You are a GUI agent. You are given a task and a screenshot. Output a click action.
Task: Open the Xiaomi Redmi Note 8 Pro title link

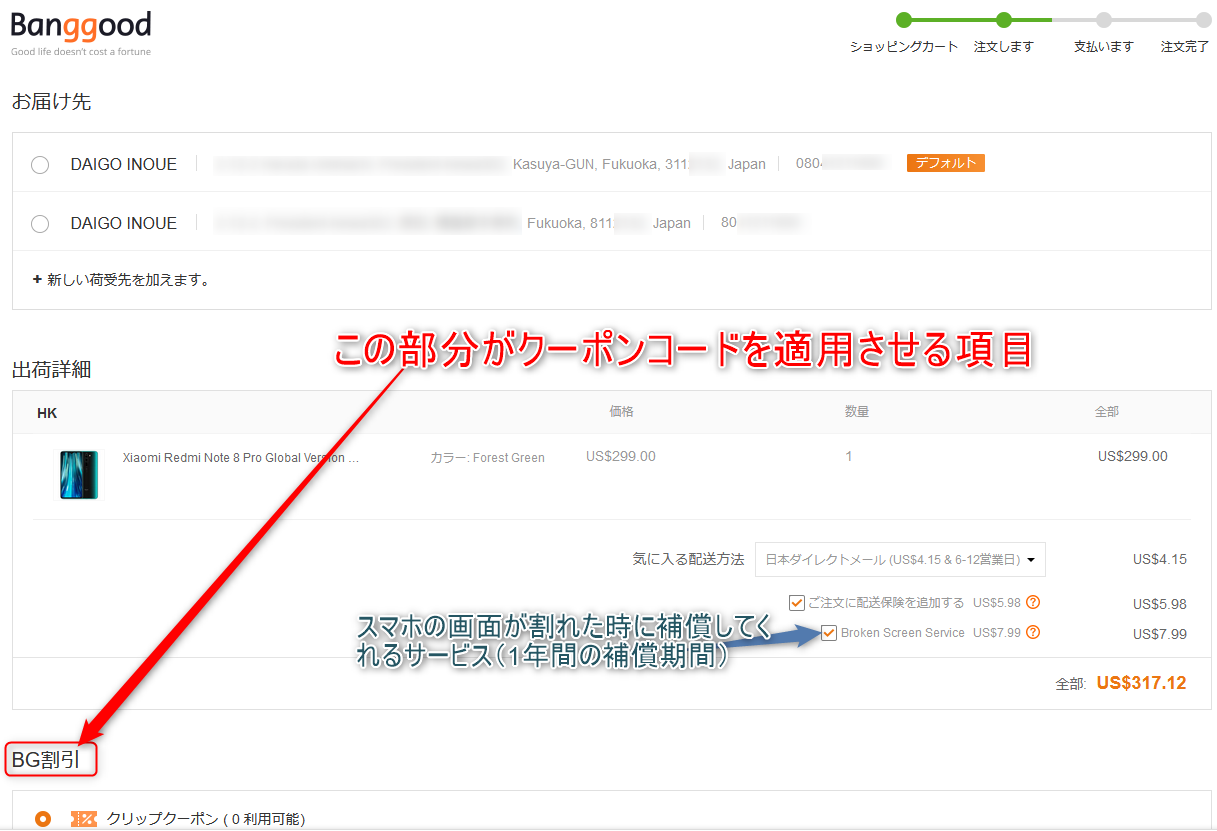click(241, 458)
